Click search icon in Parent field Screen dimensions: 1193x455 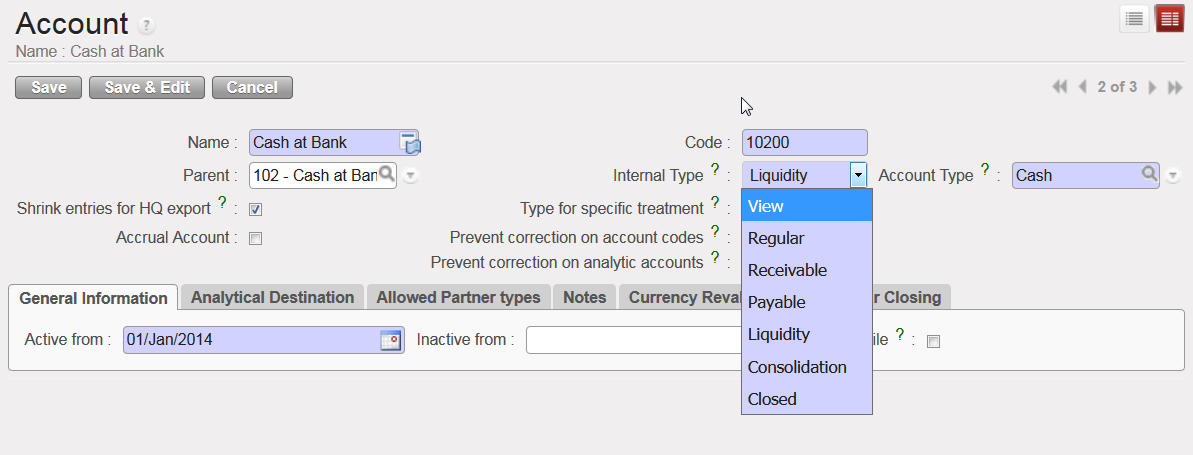(x=387, y=174)
